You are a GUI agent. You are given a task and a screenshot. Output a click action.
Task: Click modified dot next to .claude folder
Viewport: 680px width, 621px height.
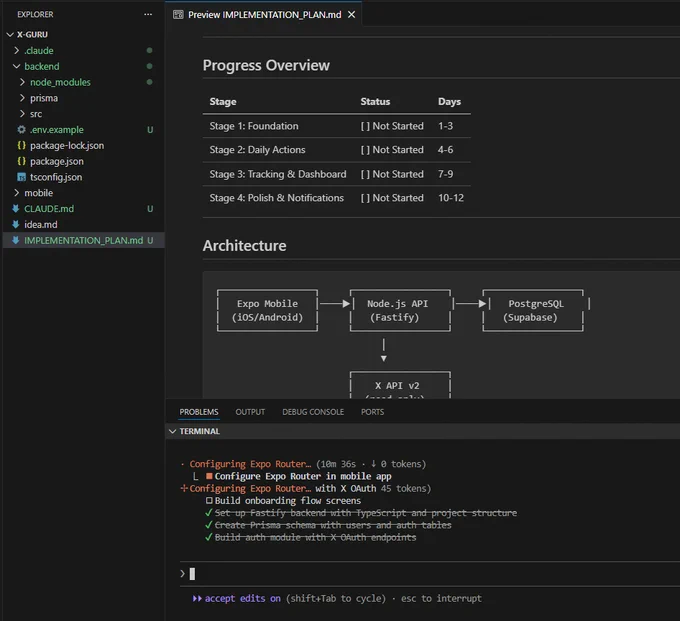point(149,50)
